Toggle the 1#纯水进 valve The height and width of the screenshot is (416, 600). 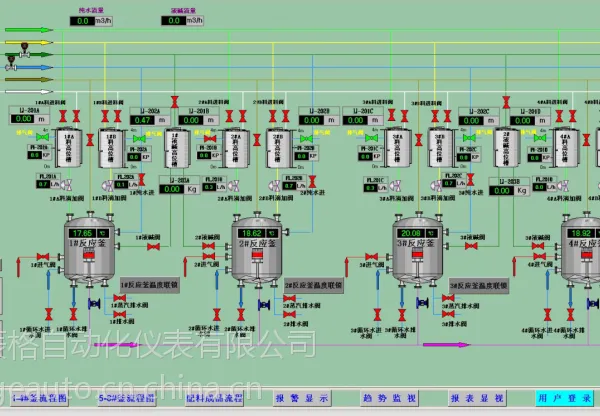[142, 179]
